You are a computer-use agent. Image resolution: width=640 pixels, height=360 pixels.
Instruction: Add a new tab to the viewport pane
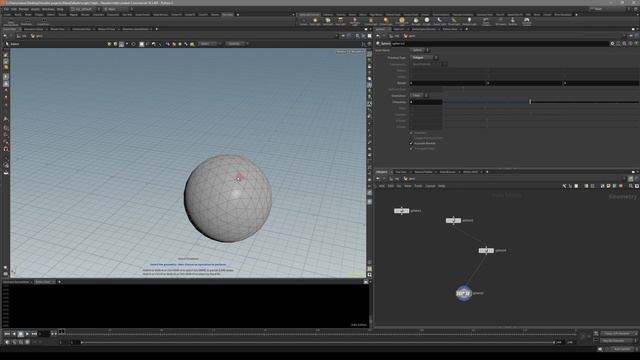(x=157, y=29)
